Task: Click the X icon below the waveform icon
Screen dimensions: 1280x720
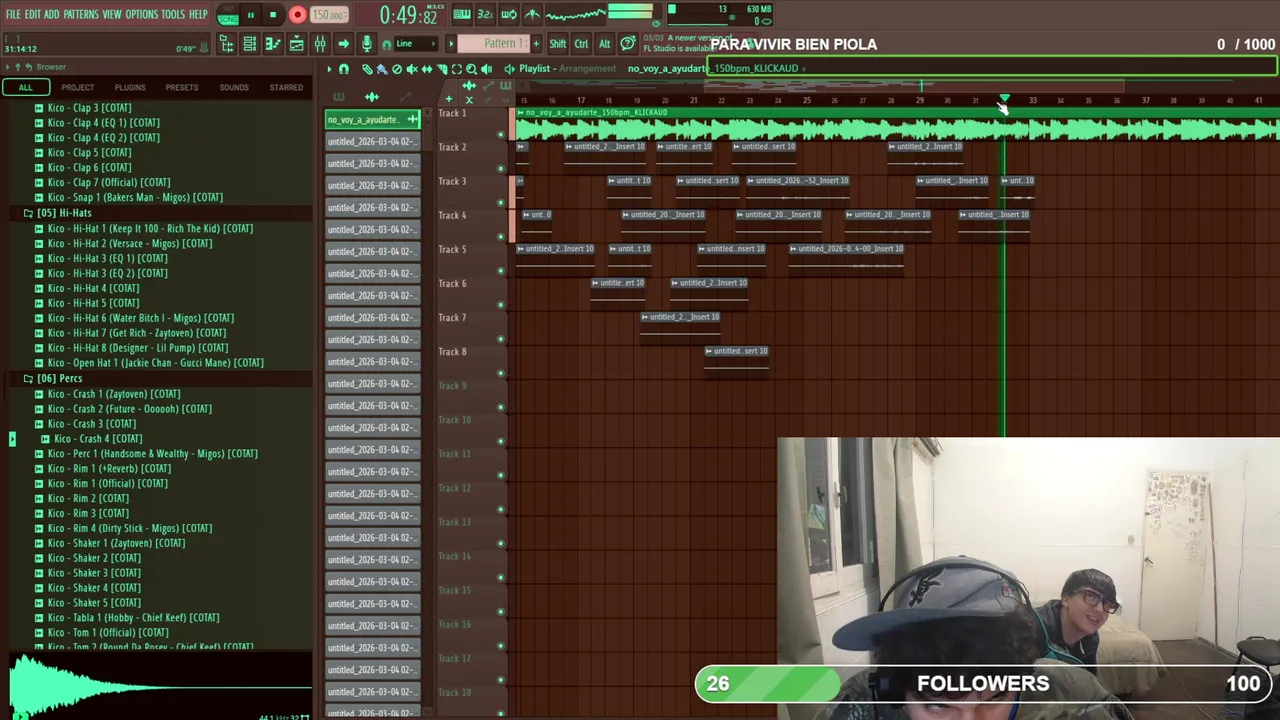Action: [x=469, y=100]
